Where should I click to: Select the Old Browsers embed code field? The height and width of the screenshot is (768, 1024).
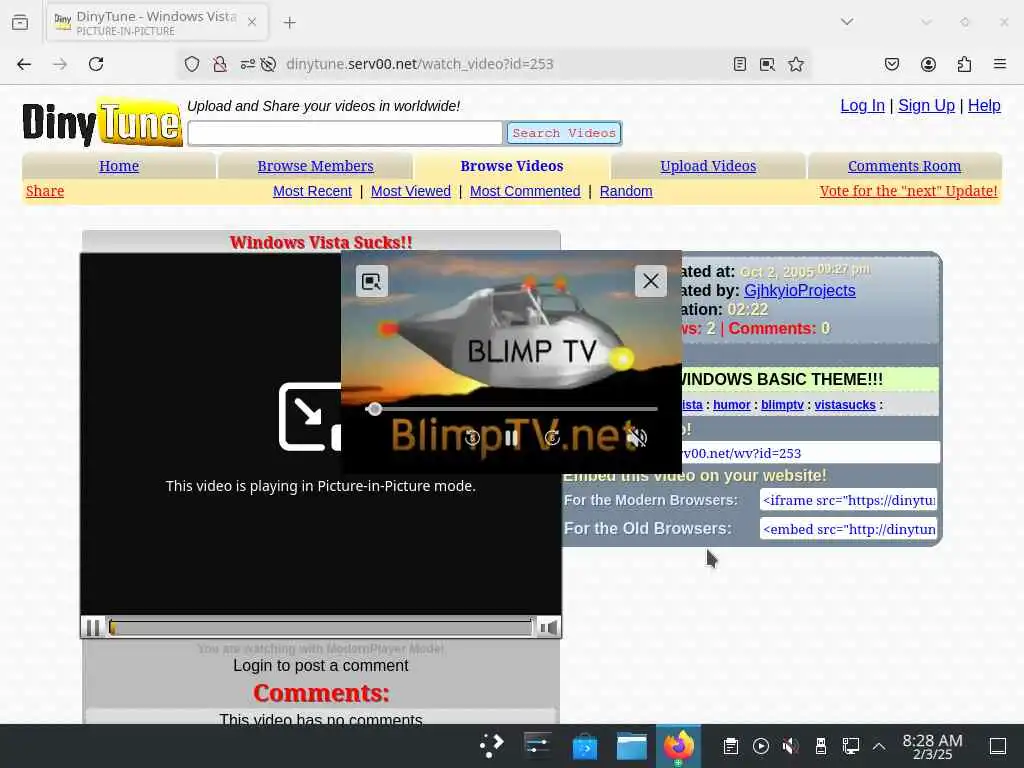tap(848, 529)
